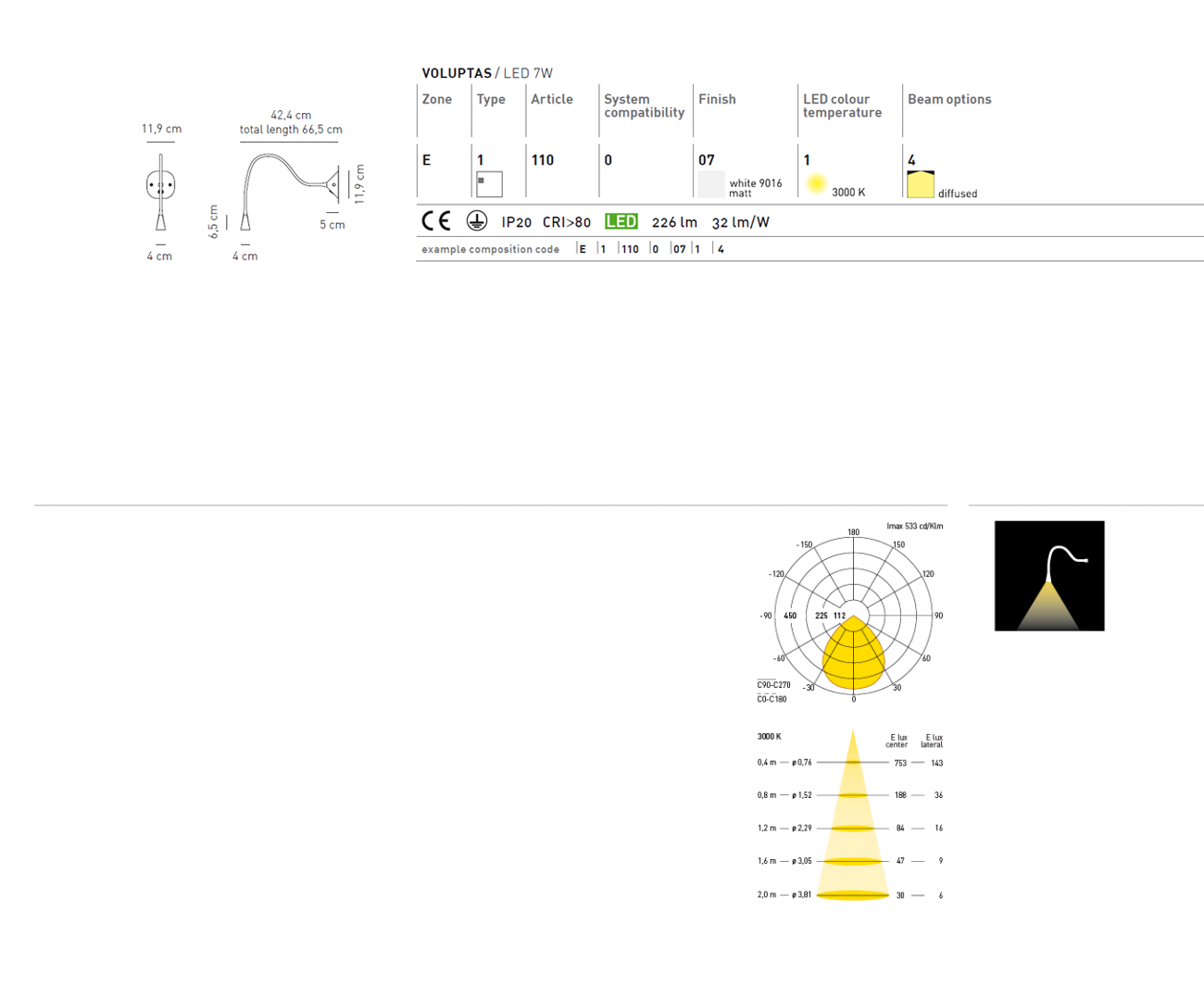Click the green LED badge
Screen dimensions: 1204x985
pyautogui.click(x=621, y=221)
